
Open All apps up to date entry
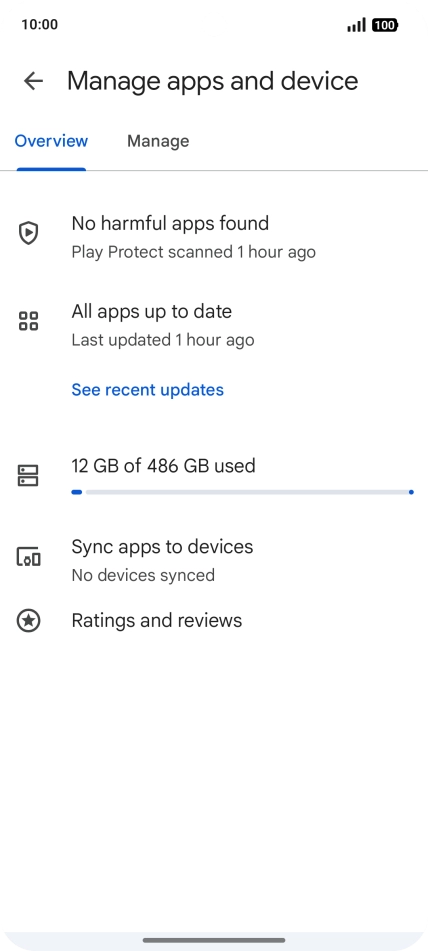pyautogui.click(x=214, y=324)
